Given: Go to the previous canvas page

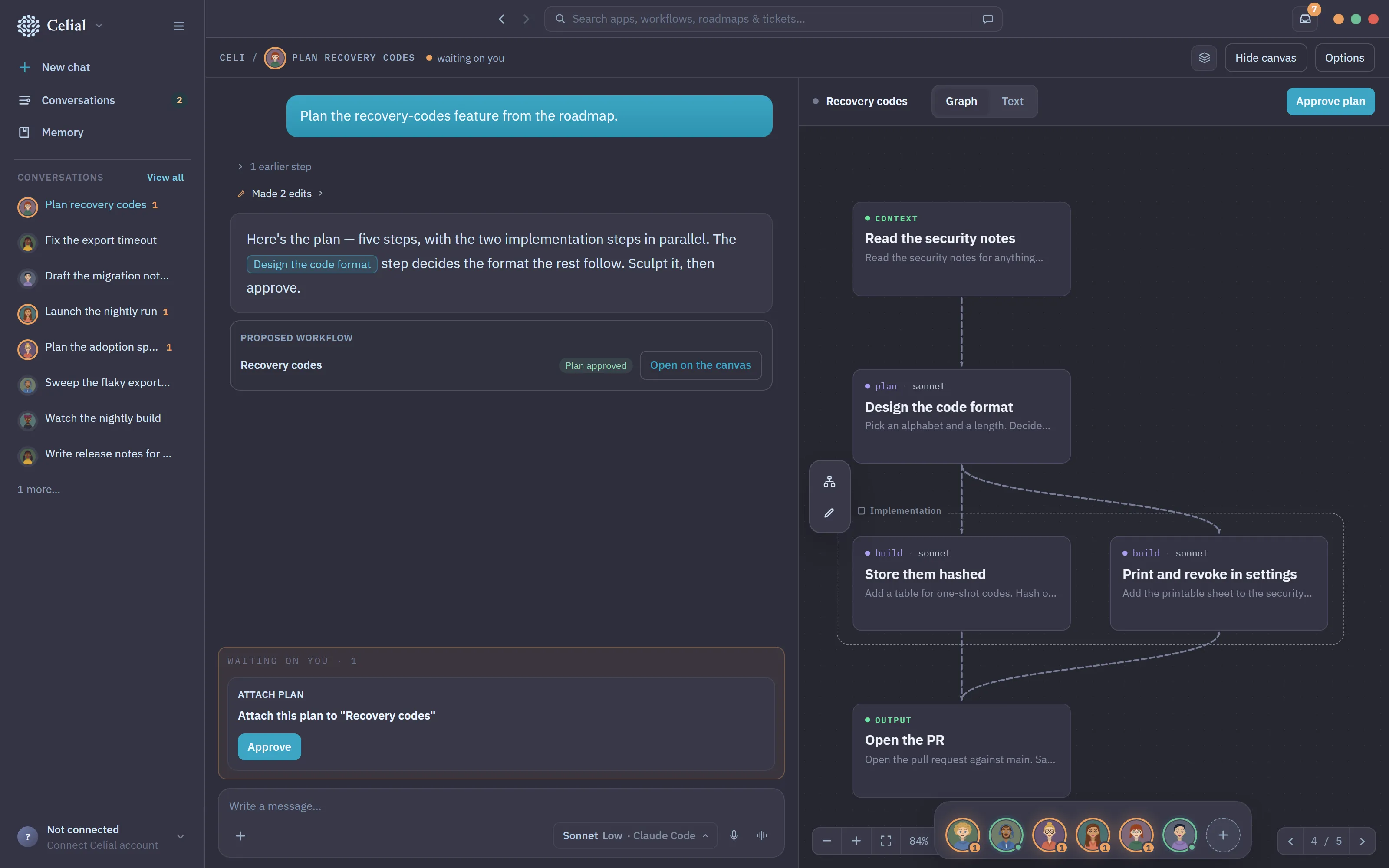Looking at the screenshot, I should (1290, 841).
